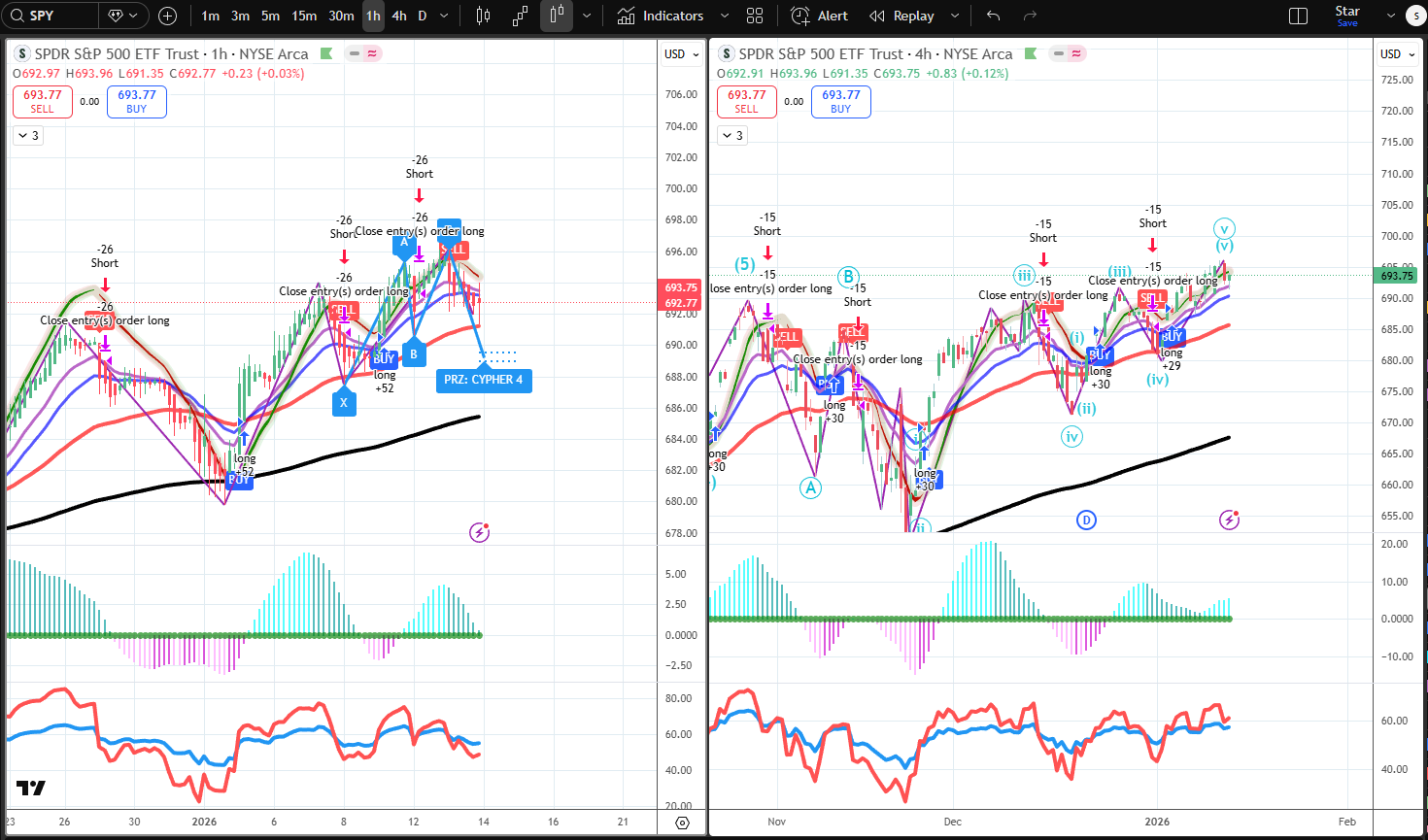Select the circled B wave label on 4h chart
Screen dimensions: 1428x840
tap(849, 277)
